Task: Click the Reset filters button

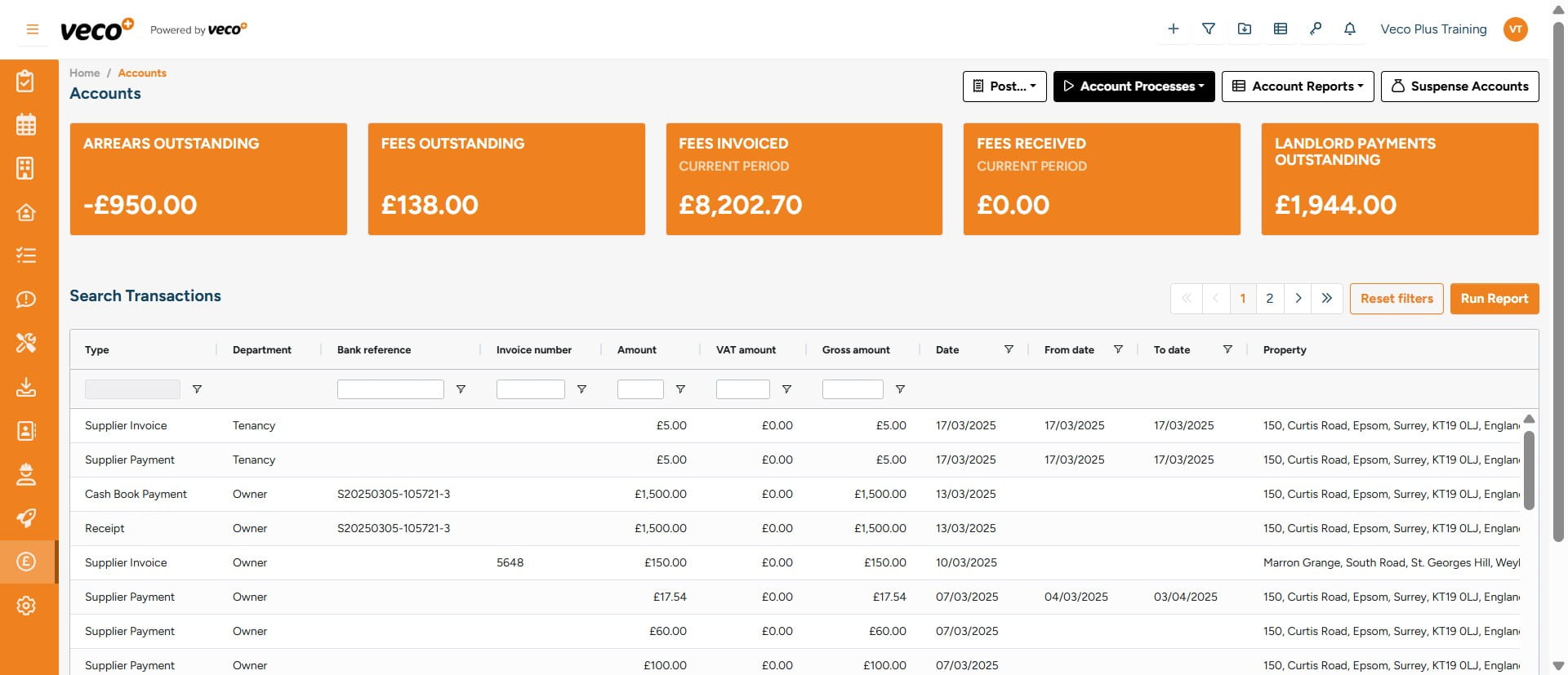Action: [1396, 299]
